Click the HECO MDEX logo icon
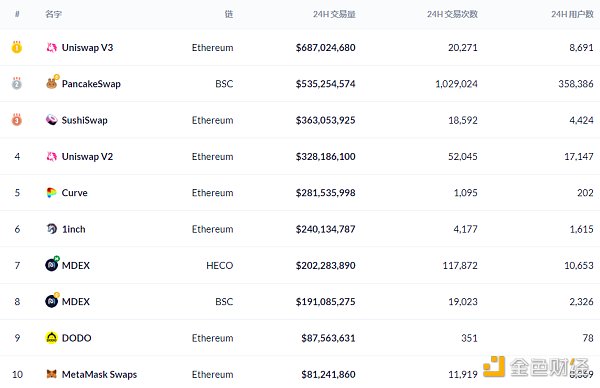This screenshot has width=600, height=388. pos(52,264)
